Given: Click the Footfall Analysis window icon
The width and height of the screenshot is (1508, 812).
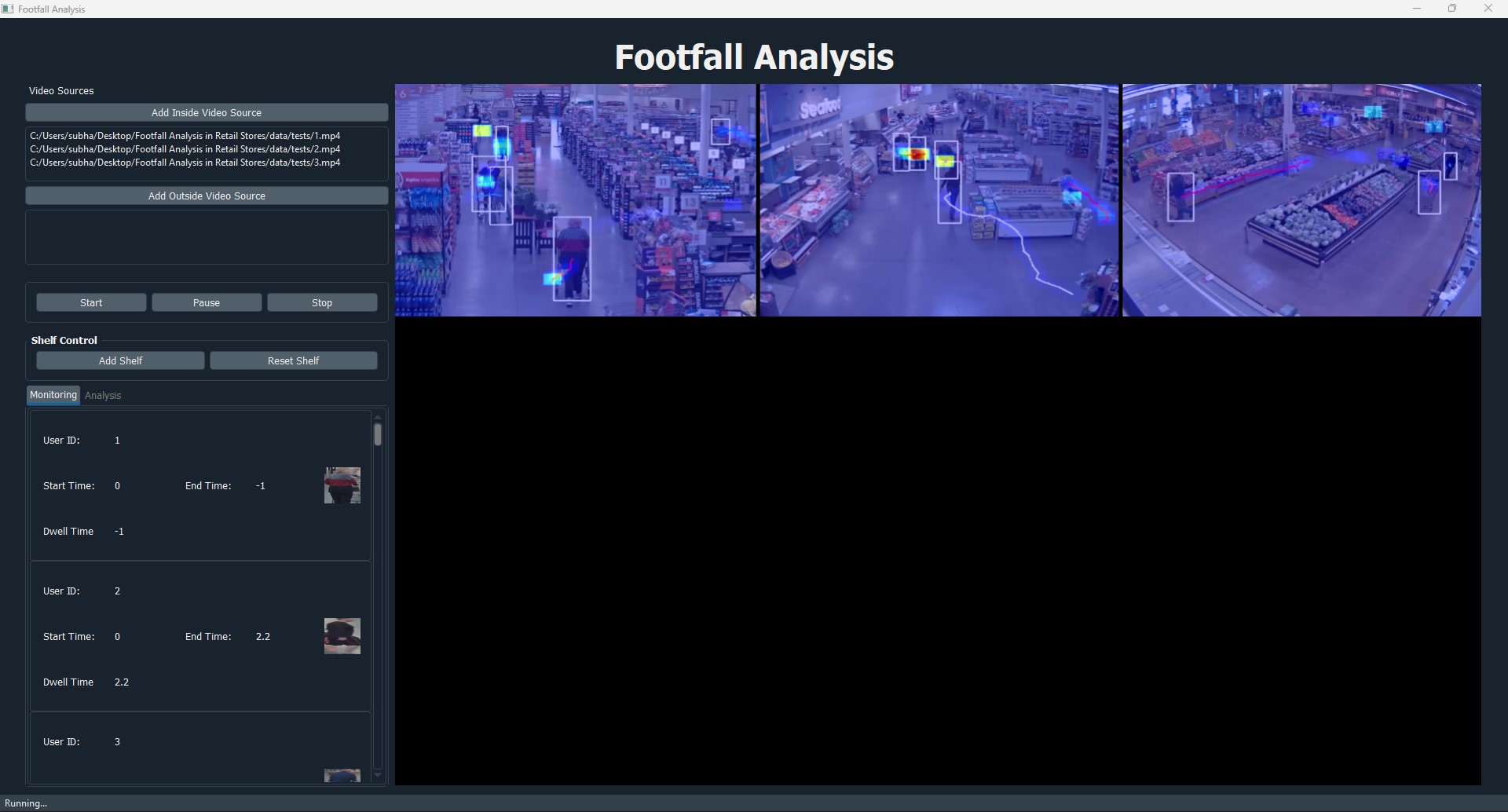Looking at the screenshot, I should [x=9, y=9].
